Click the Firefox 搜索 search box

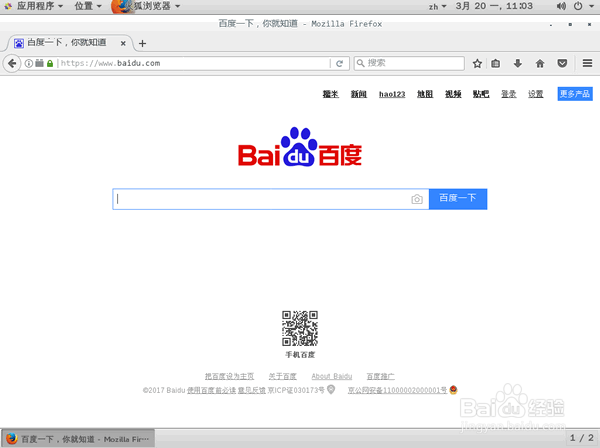(409, 63)
